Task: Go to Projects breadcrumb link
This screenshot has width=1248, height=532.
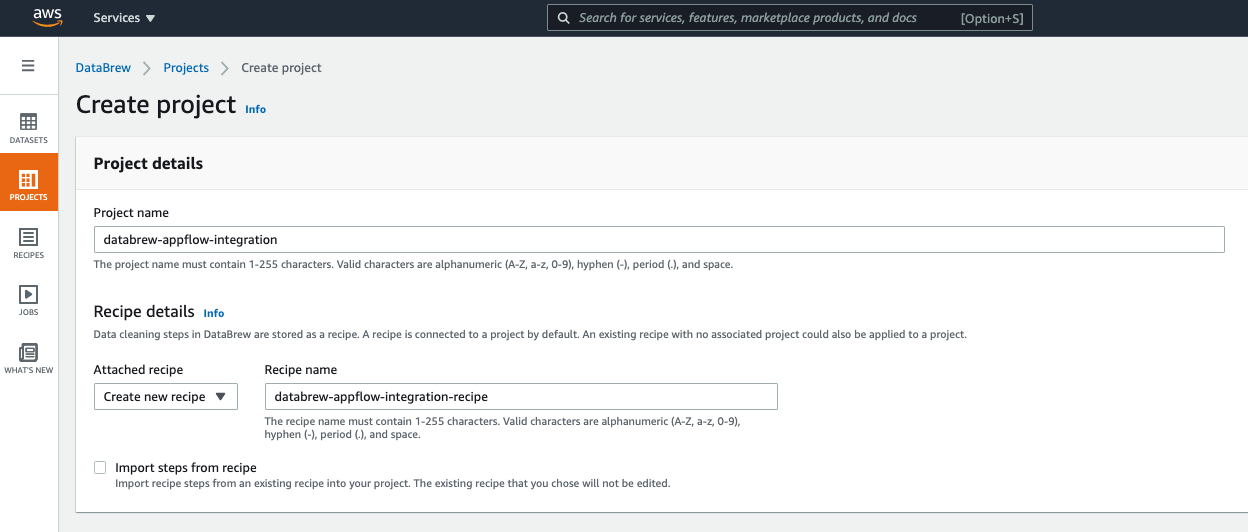Action: coord(186,68)
